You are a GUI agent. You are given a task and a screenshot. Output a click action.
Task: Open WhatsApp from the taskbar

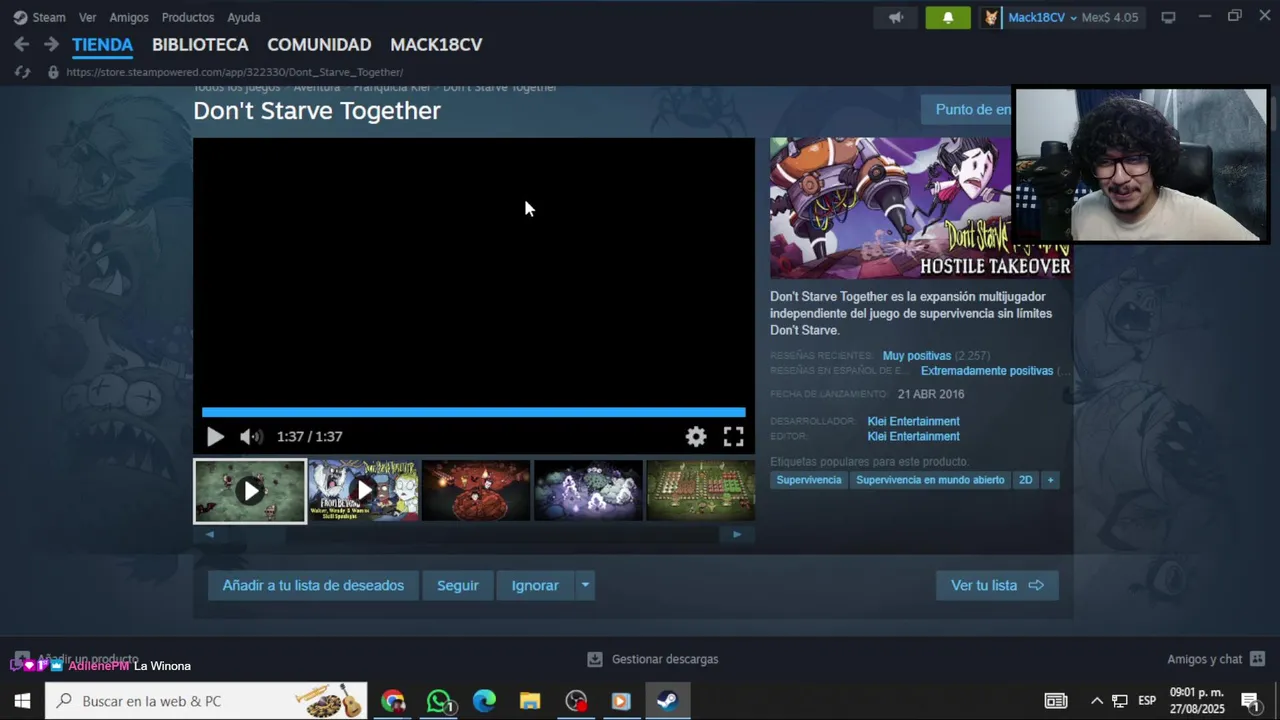(x=438, y=701)
